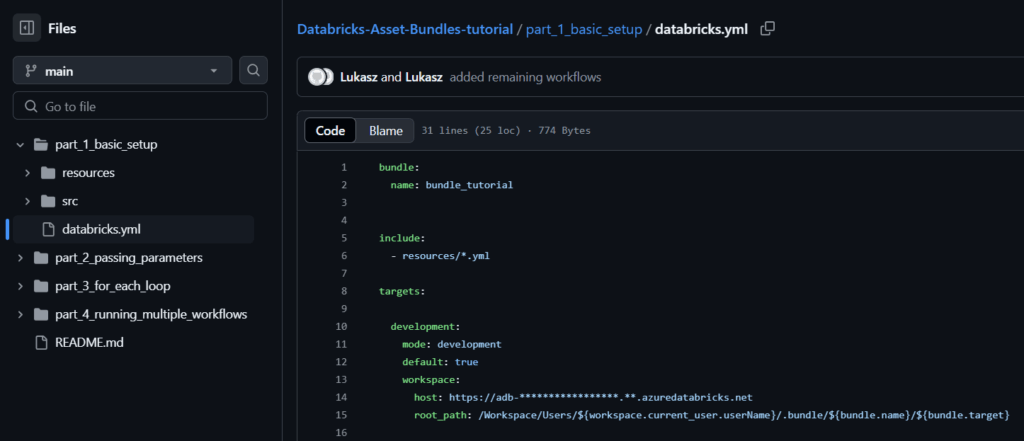This screenshot has height=441, width=1024.
Task: Click the part_3_for_each_loop folder icon
Action: click(x=41, y=286)
